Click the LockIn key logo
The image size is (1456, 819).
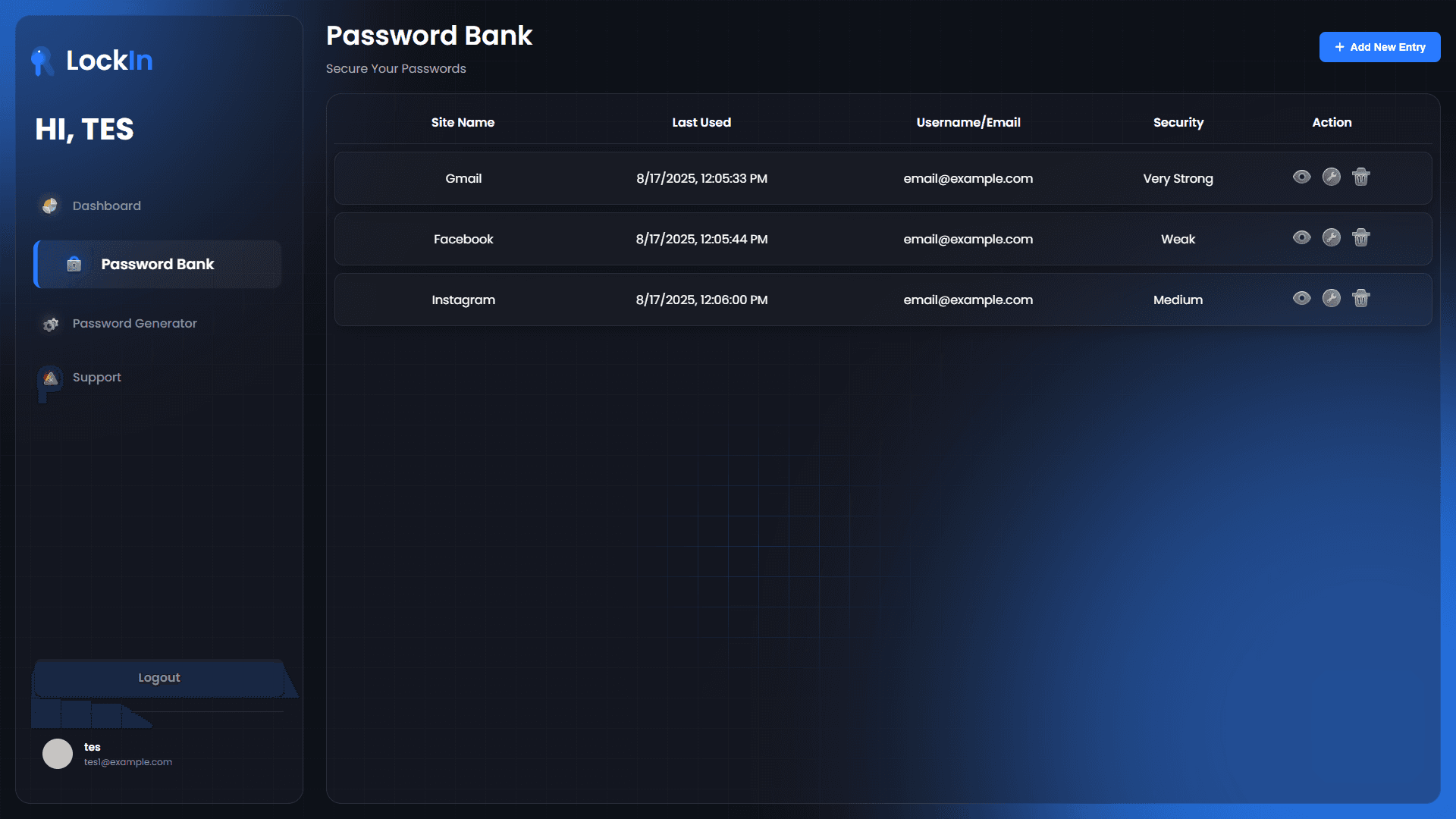pos(41,61)
